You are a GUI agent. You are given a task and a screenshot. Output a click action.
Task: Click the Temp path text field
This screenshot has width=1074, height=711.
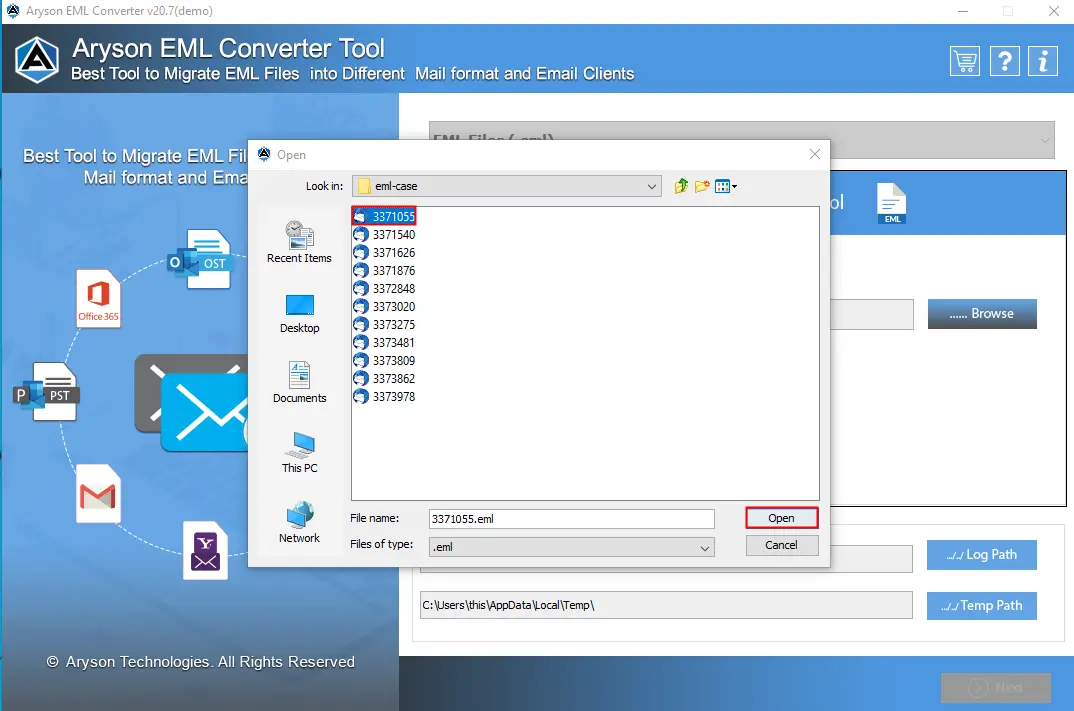click(666, 606)
